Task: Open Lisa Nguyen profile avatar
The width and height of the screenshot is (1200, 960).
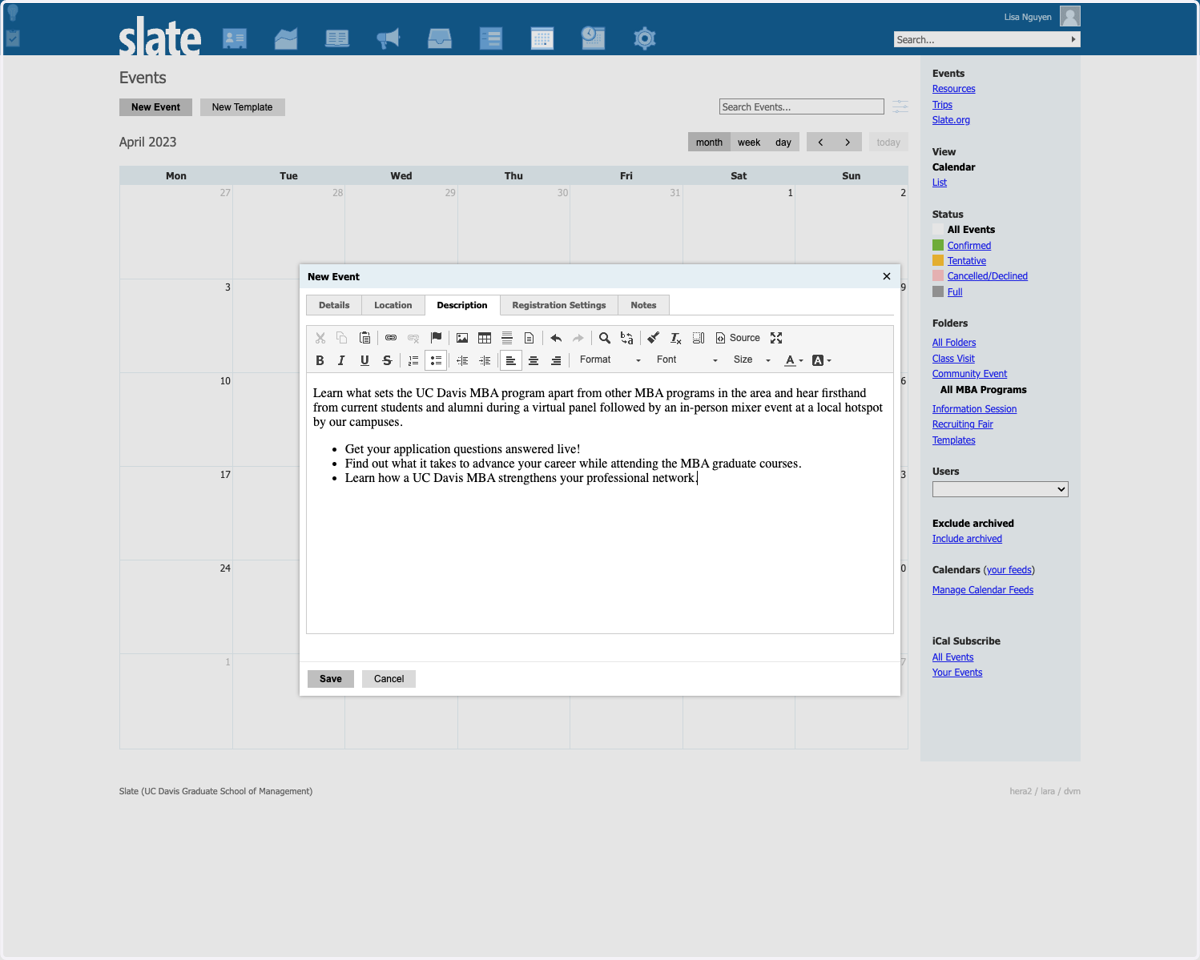Action: 1070,16
